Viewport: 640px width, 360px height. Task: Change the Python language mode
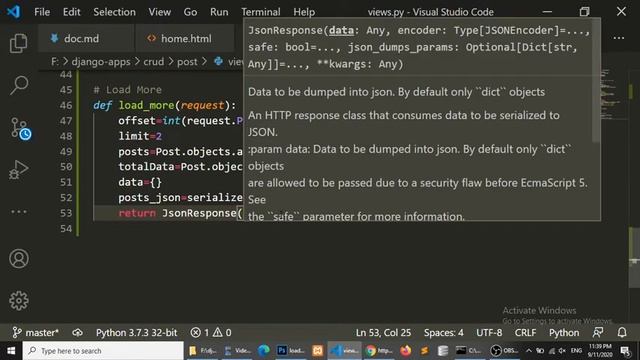[x=564, y=333]
